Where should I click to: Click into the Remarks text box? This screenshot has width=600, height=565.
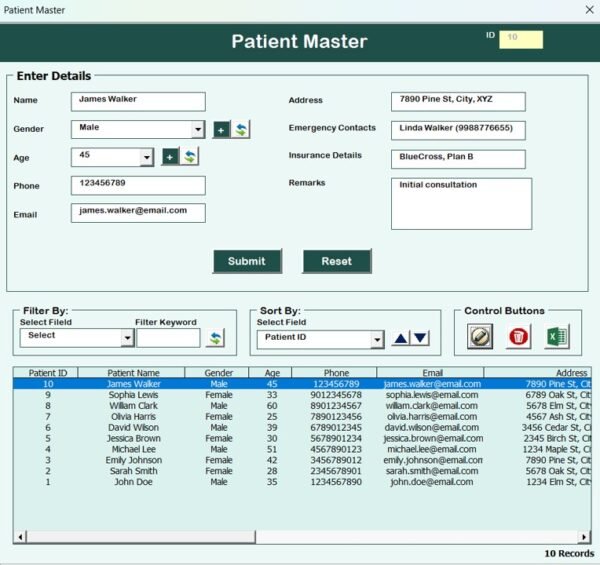pos(461,204)
